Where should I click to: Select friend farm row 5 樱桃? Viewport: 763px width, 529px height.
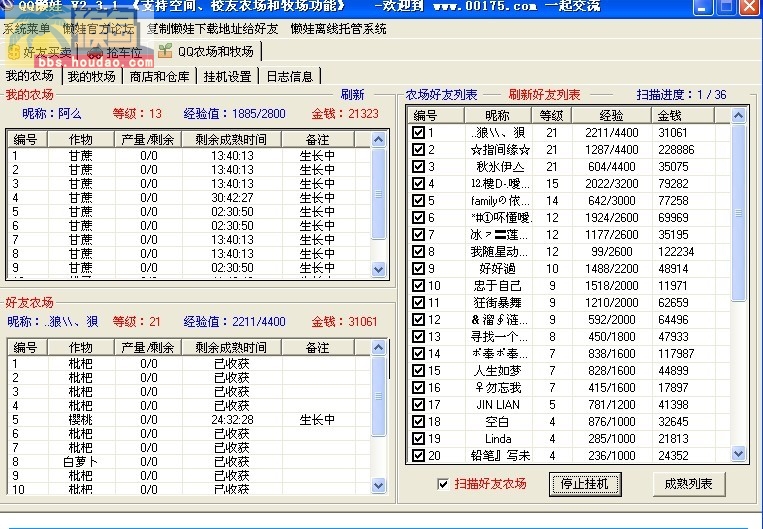click(189, 420)
